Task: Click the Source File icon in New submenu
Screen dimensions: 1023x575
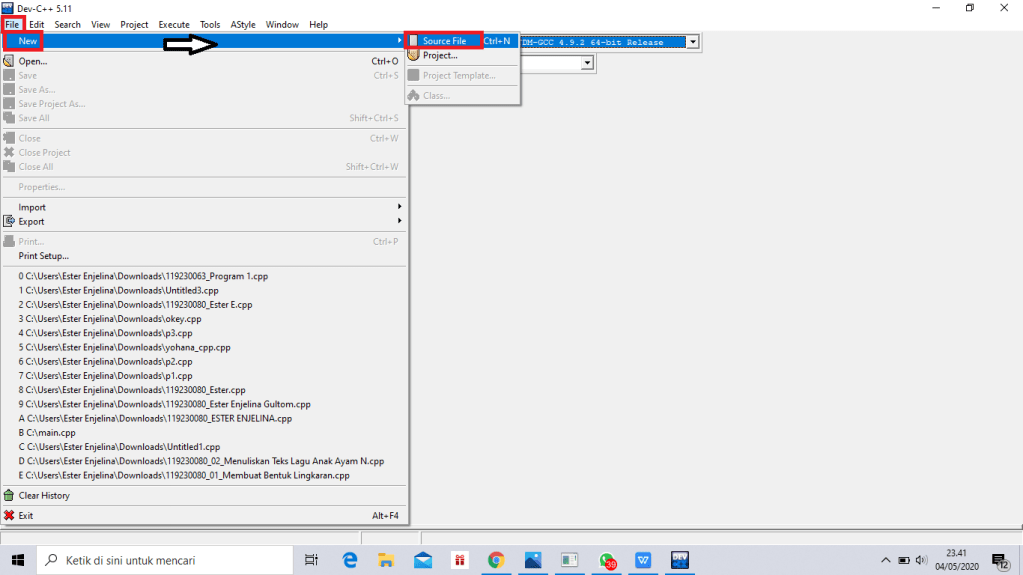Action: tap(413, 41)
